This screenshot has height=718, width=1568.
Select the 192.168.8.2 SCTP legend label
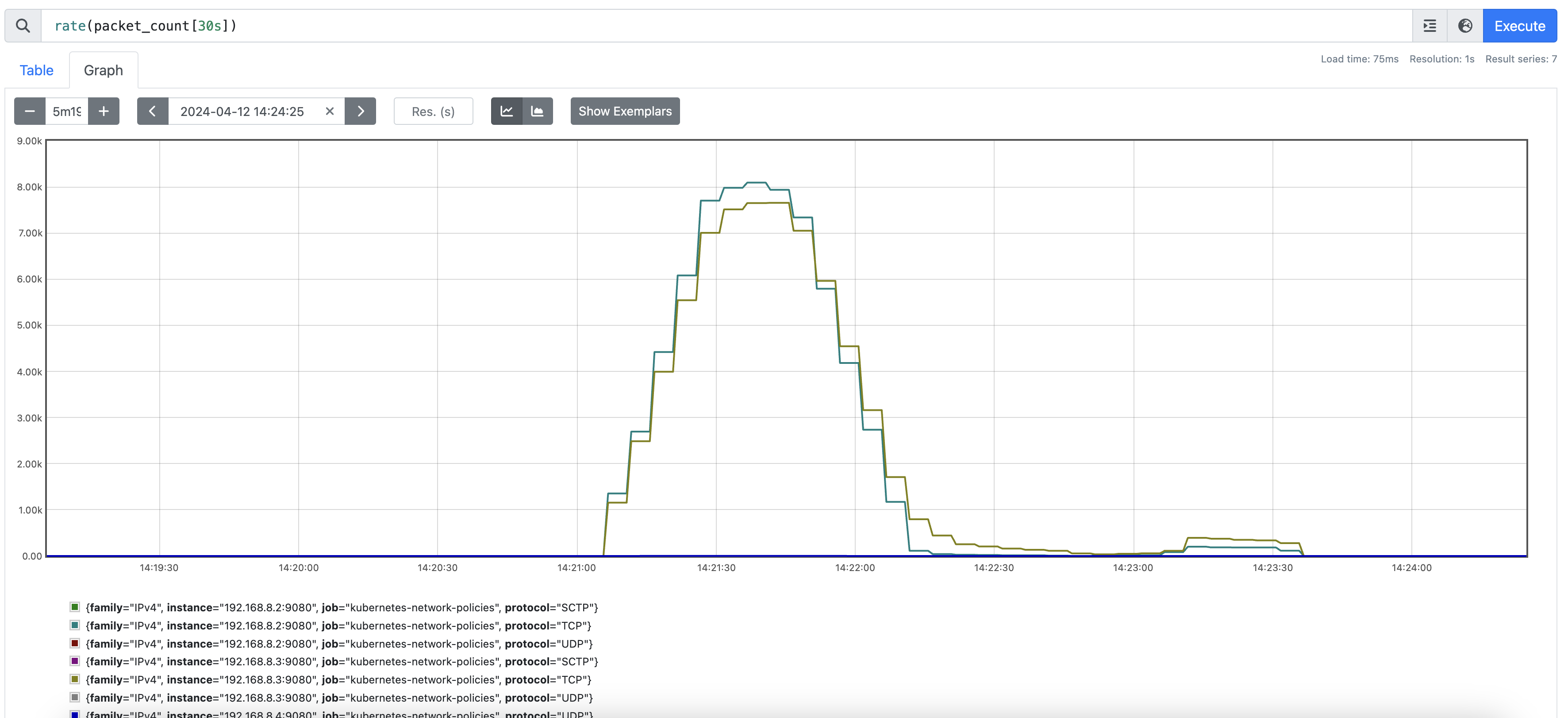coord(342,607)
